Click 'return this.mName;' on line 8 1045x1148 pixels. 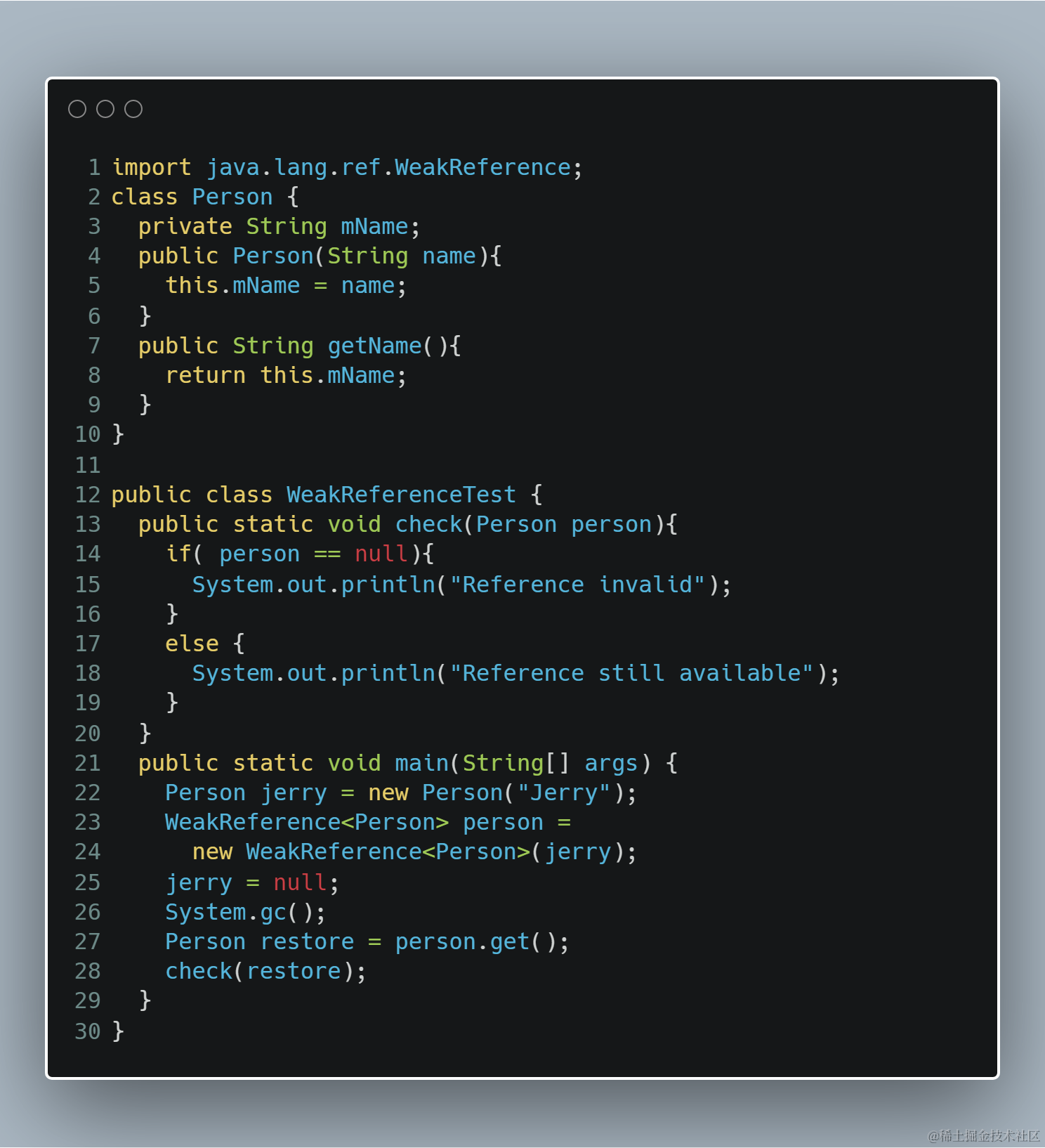[x=286, y=376]
